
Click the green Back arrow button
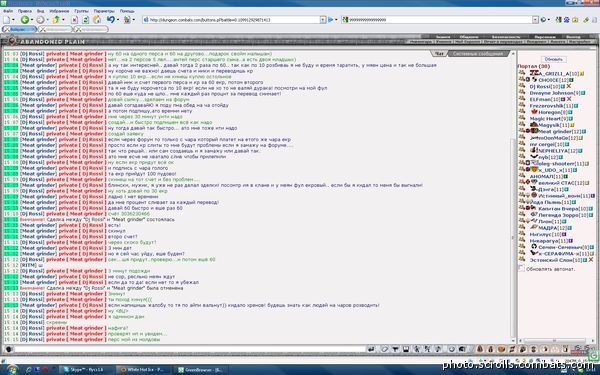[24, 20]
